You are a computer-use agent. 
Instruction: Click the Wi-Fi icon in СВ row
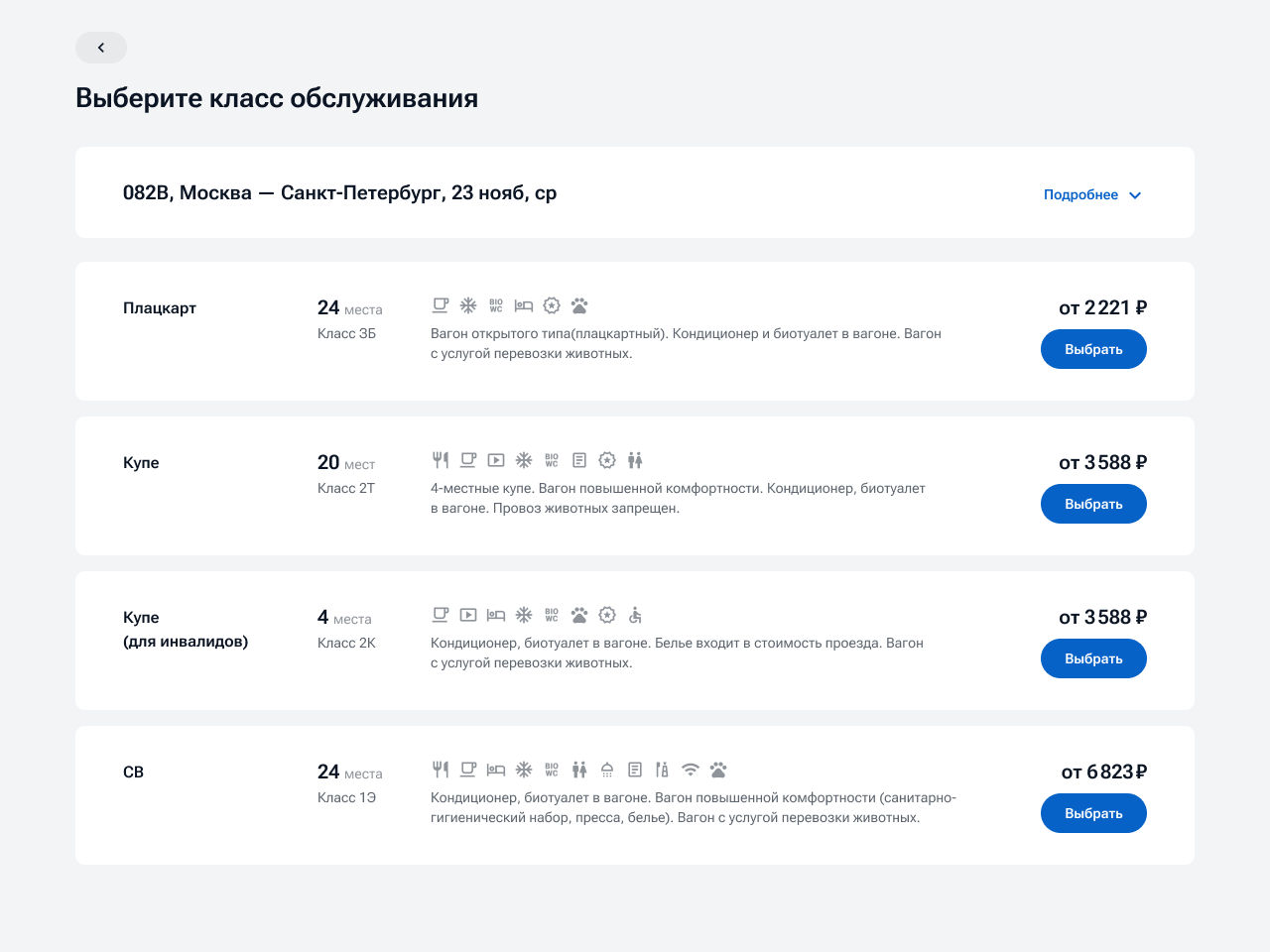click(x=691, y=770)
